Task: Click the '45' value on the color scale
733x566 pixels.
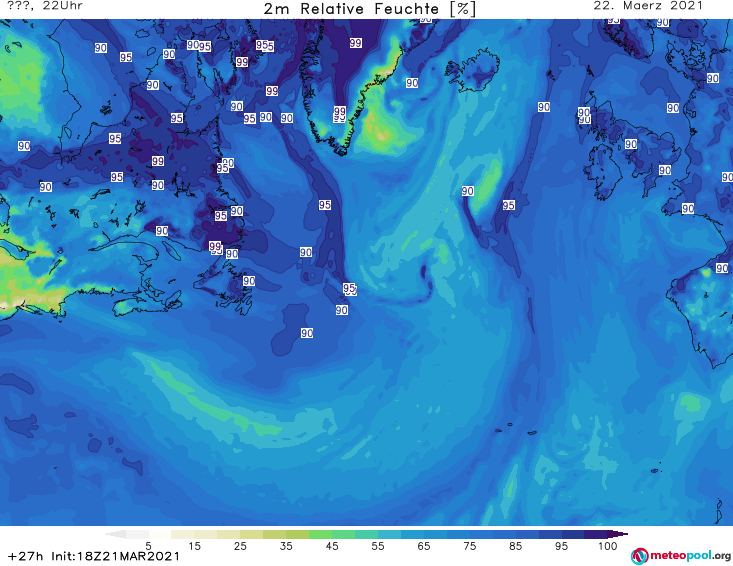Action: pos(332,546)
